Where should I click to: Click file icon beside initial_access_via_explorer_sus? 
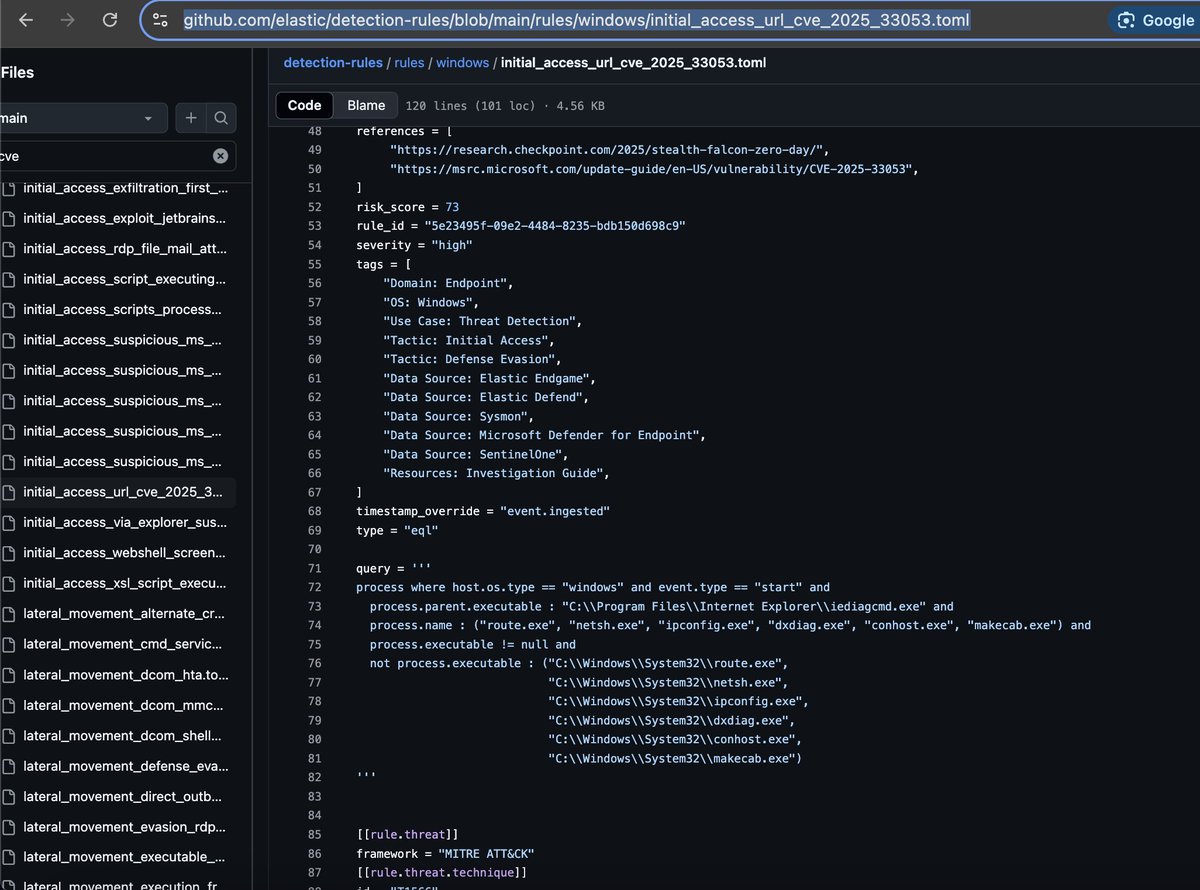pyautogui.click(x=8, y=523)
